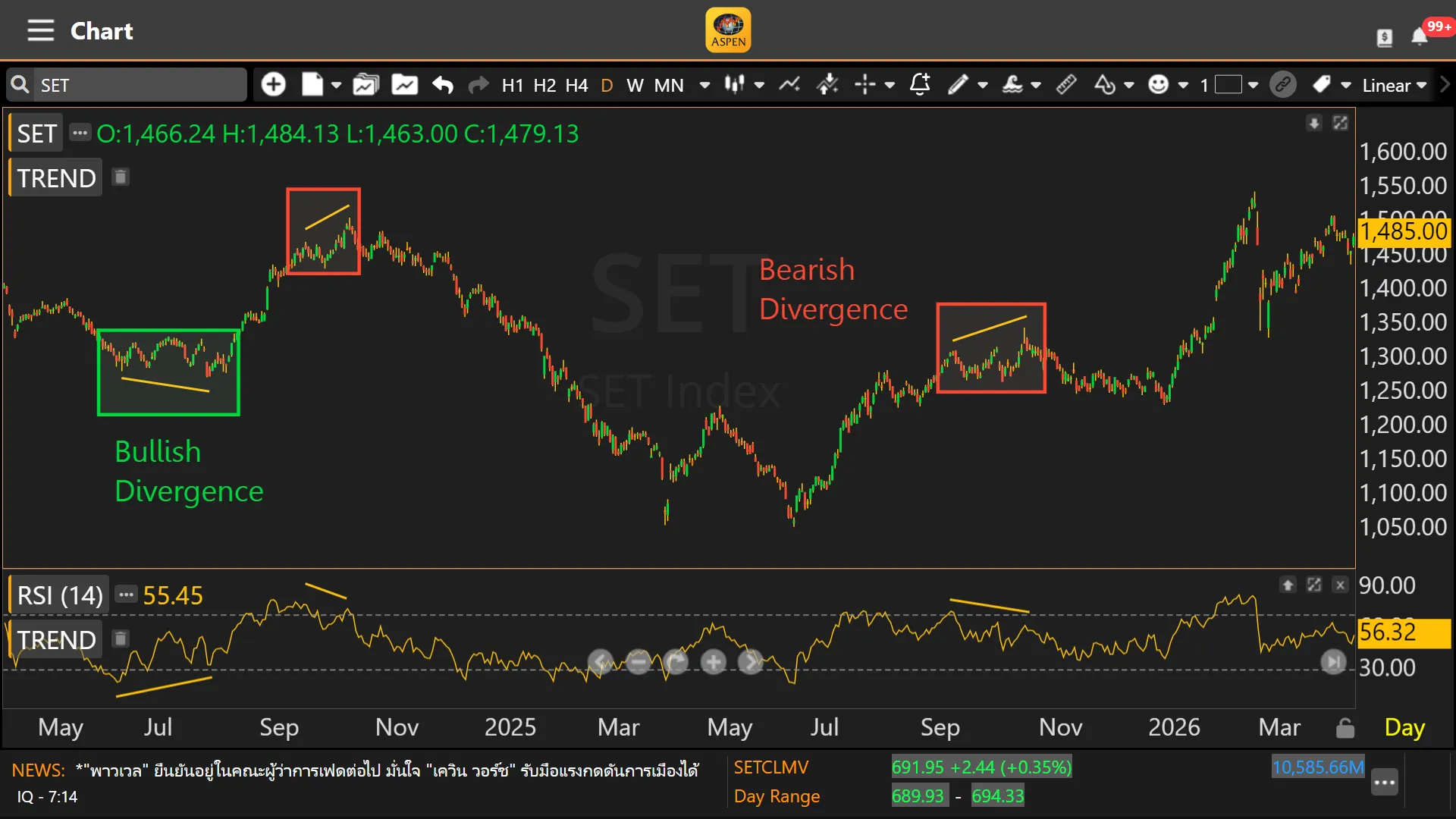Viewport: 1456px width, 819px height.
Task: Delete the price chart TREND trash icon
Action: [120, 177]
